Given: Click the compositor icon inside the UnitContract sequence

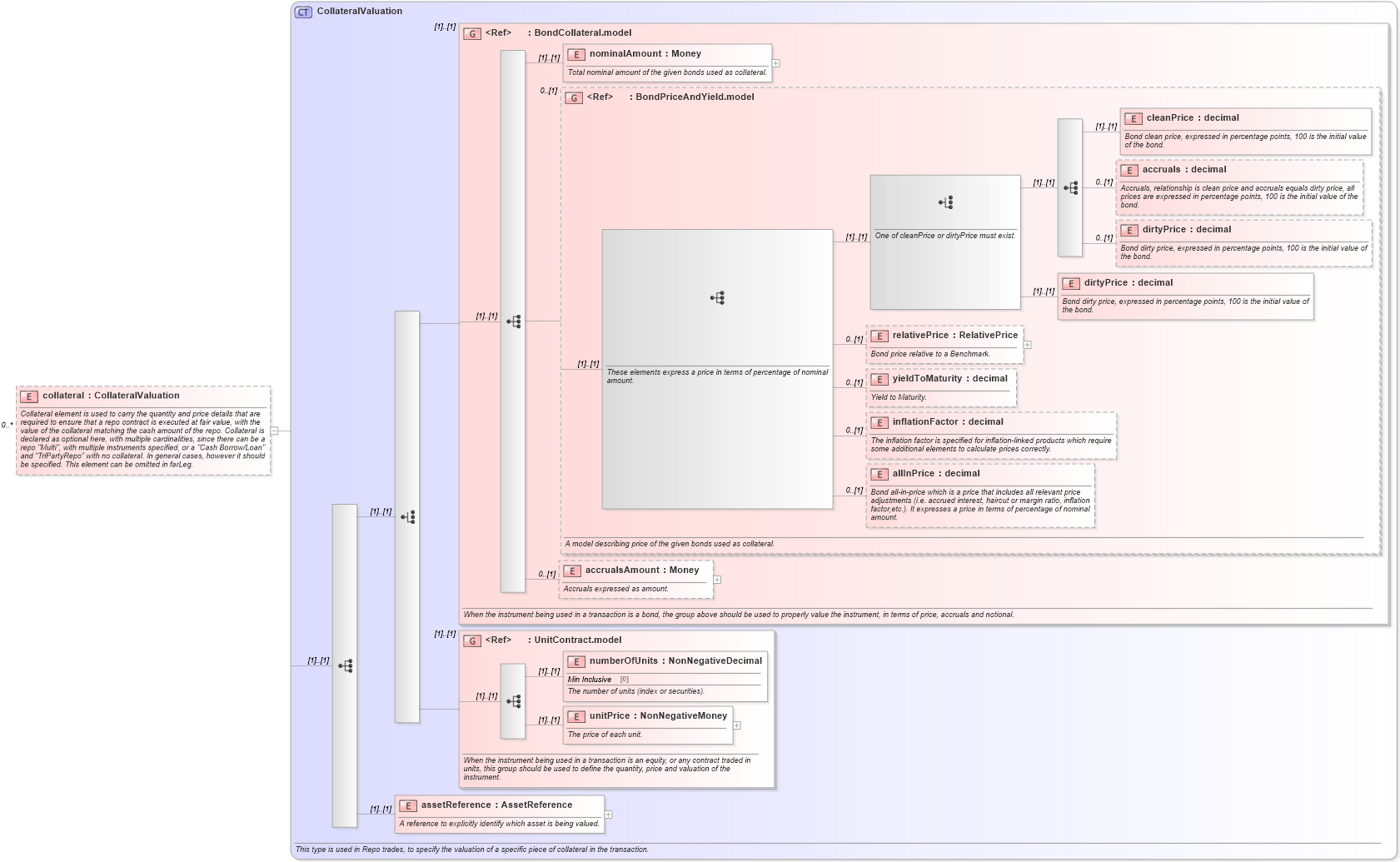Looking at the screenshot, I should click(x=513, y=700).
